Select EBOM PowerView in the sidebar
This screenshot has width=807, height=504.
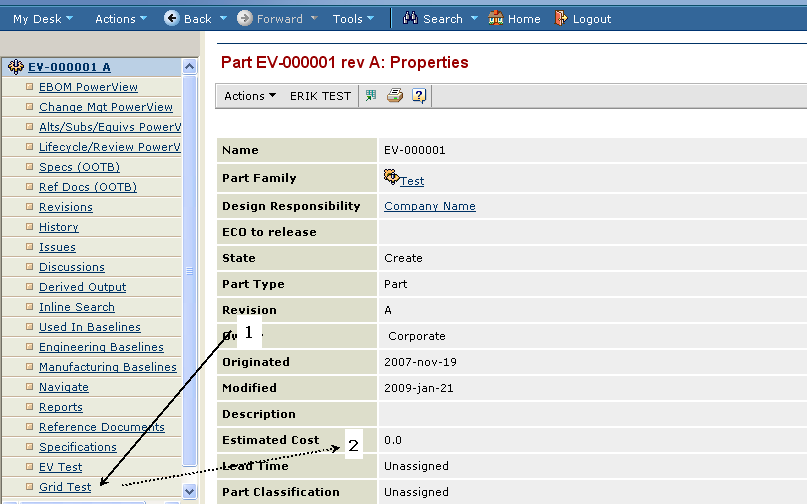[x=88, y=87]
